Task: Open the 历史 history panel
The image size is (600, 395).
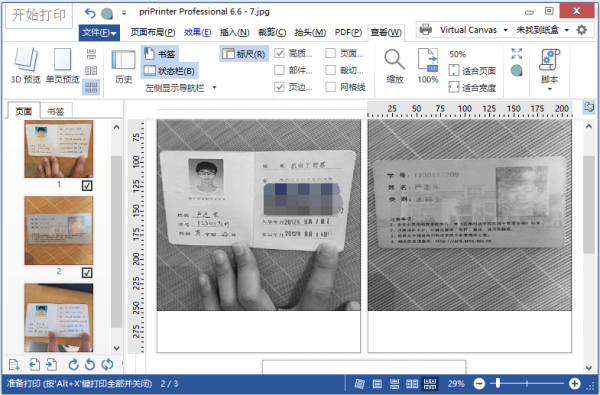Action: (x=123, y=67)
